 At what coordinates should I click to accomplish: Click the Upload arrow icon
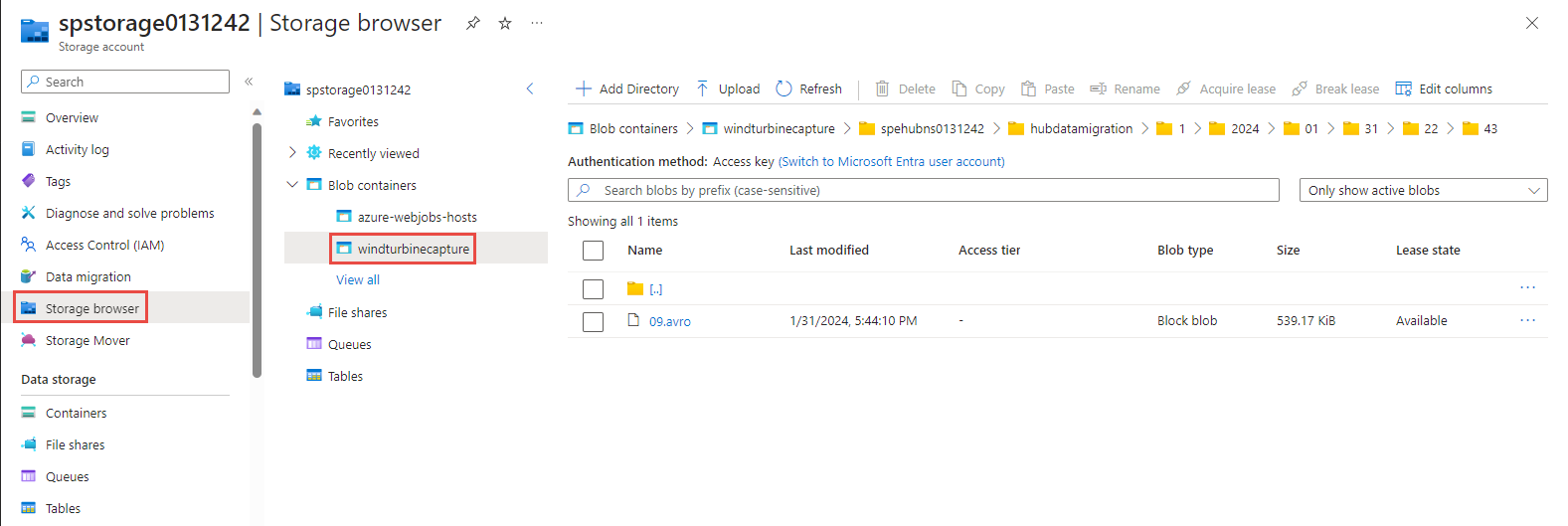coord(702,88)
